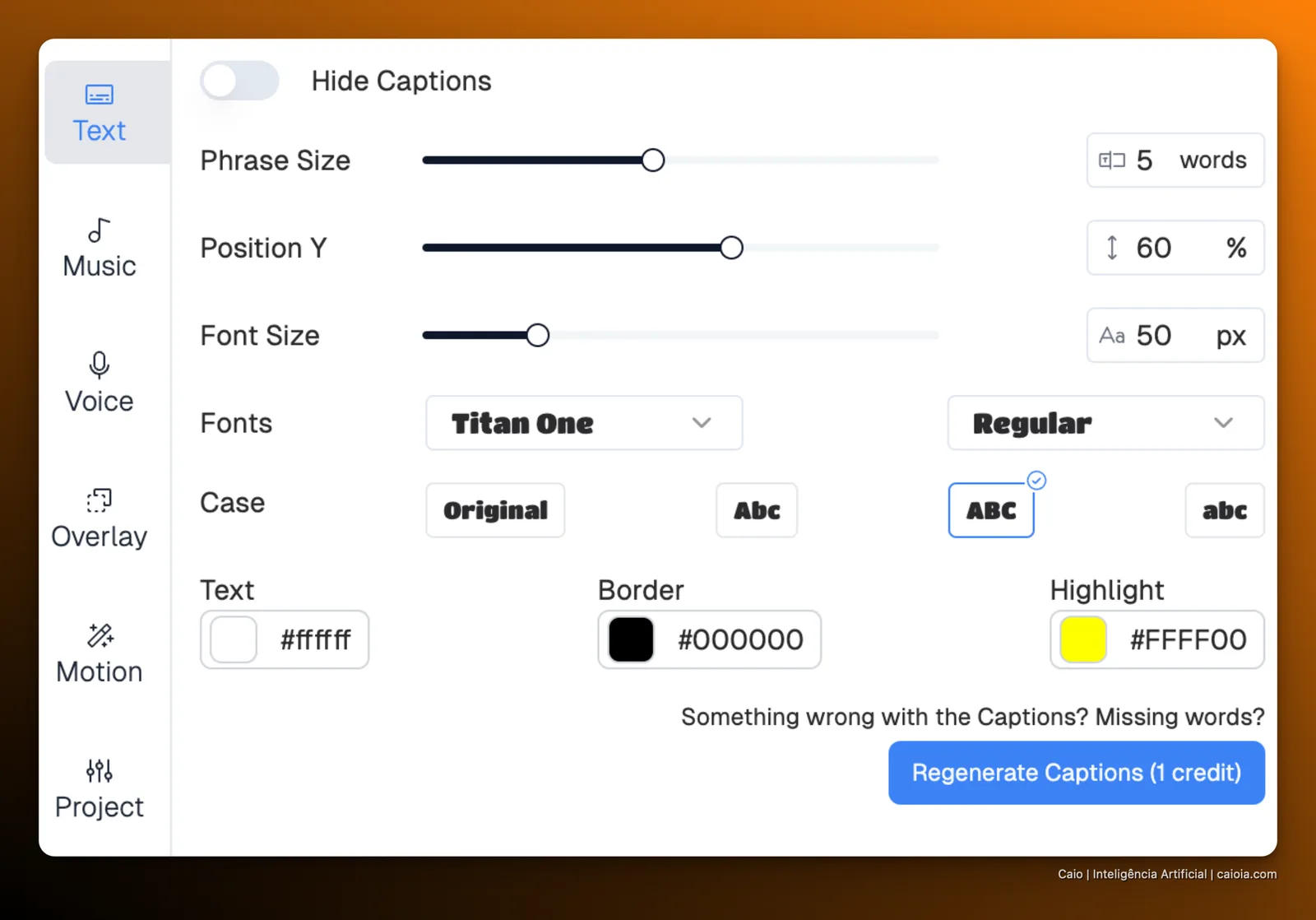Select the Original case button
The image size is (1316, 920).
click(495, 510)
